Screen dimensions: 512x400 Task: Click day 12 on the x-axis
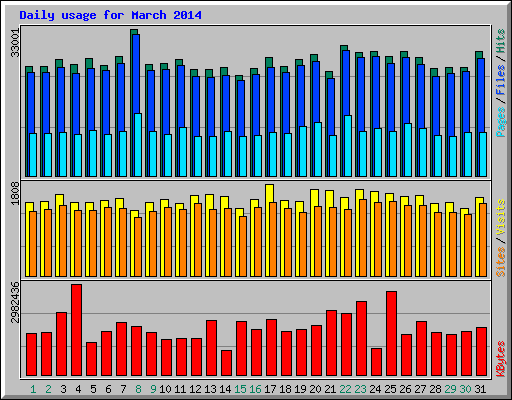tap(195, 389)
